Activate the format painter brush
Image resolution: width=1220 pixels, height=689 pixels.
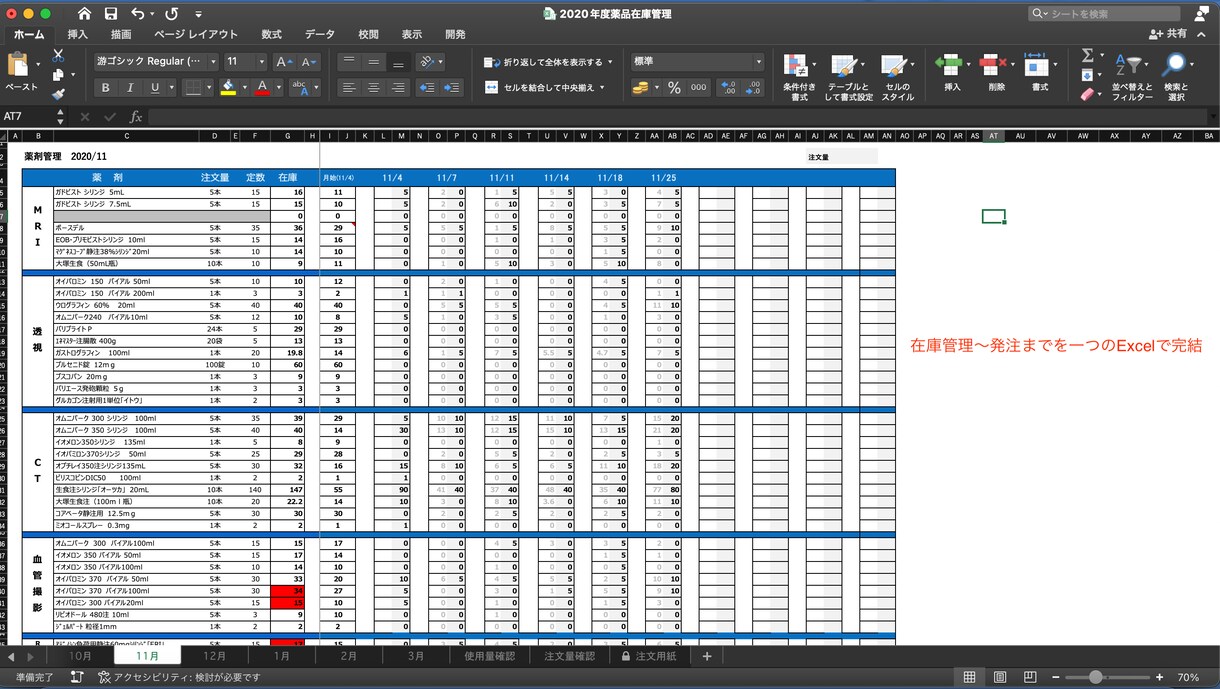pyautogui.click(x=58, y=93)
